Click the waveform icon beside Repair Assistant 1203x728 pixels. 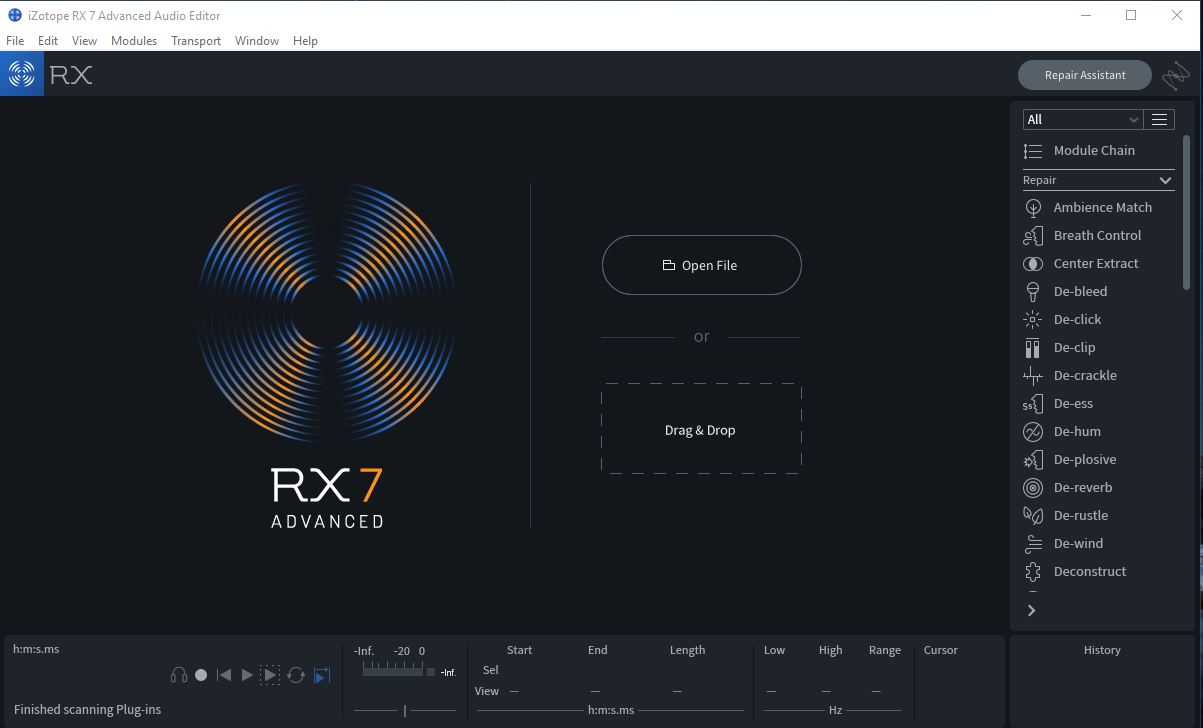point(1176,75)
